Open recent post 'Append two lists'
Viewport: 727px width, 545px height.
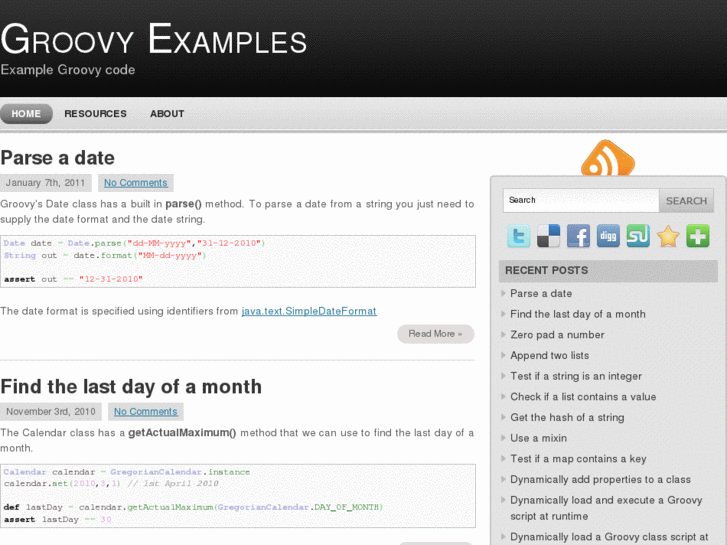(x=549, y=355)
